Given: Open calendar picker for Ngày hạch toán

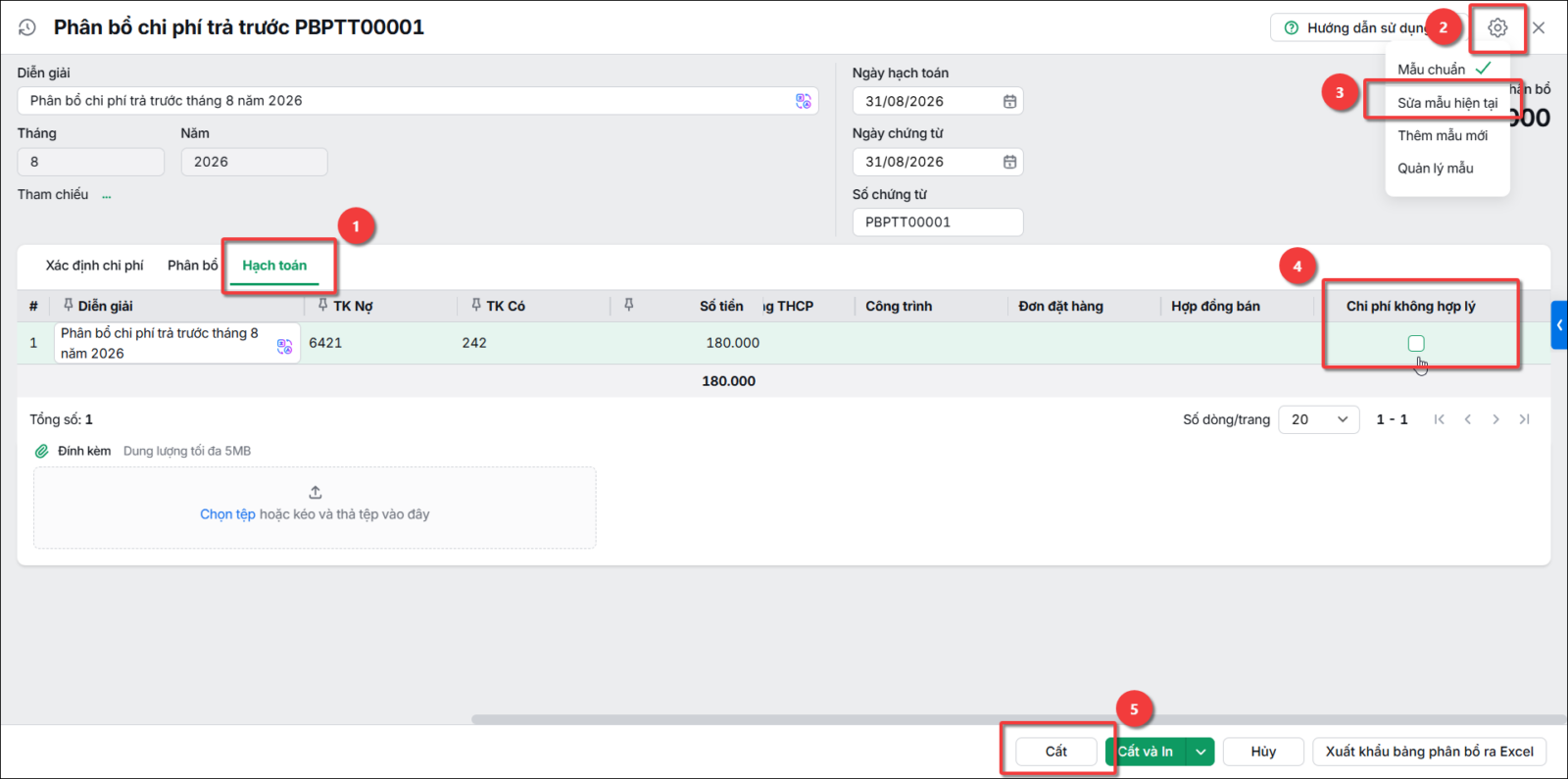Looking at the screenshot, I should click(1009, 101).
